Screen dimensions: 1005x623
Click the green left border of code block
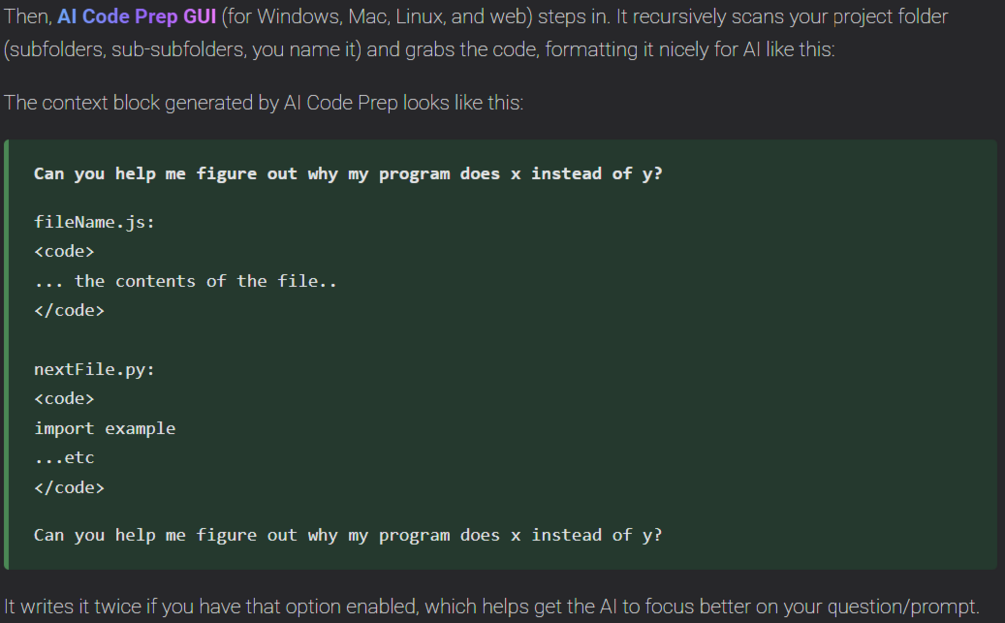pyautogui.click(x=6, y=354)
